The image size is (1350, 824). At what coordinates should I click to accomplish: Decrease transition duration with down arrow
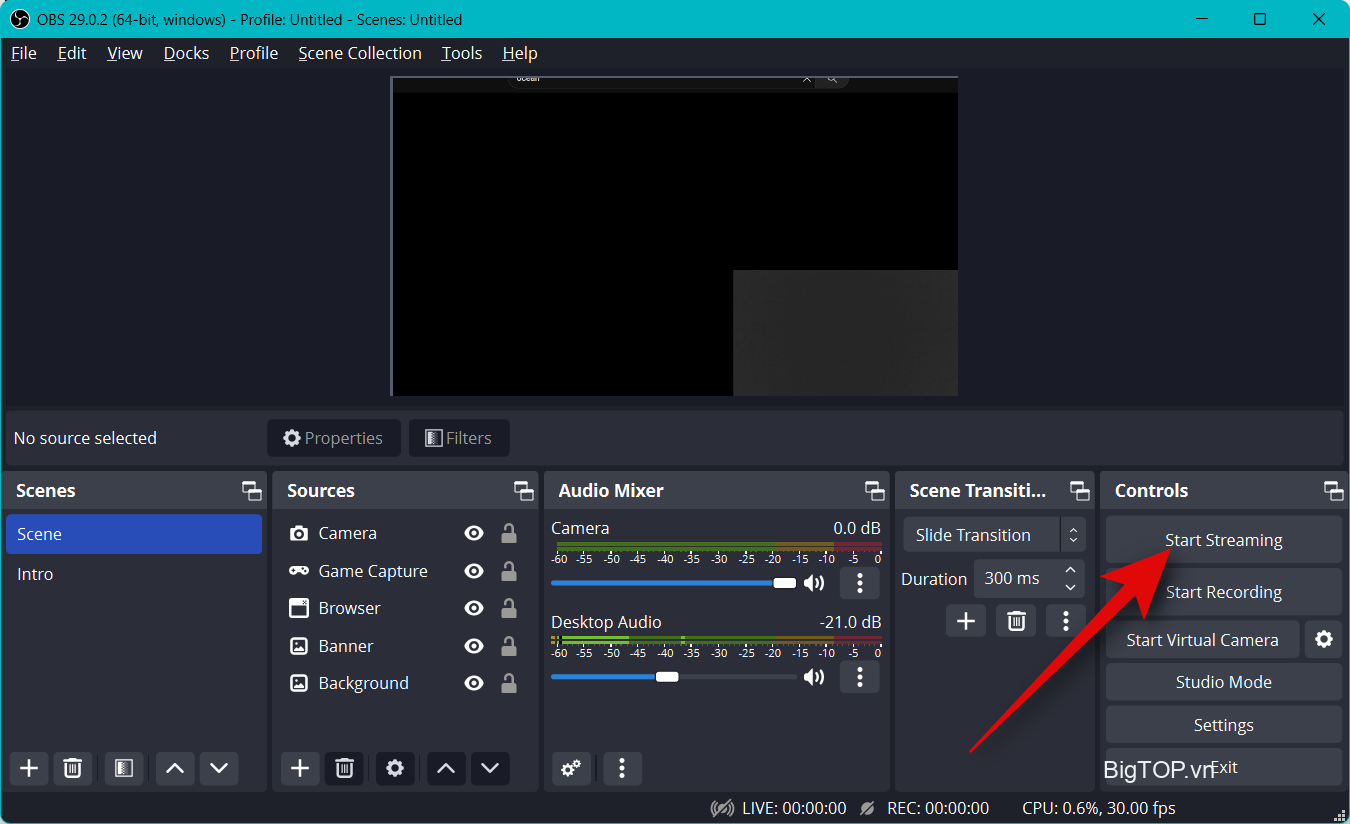click(x=1071, y=588)
